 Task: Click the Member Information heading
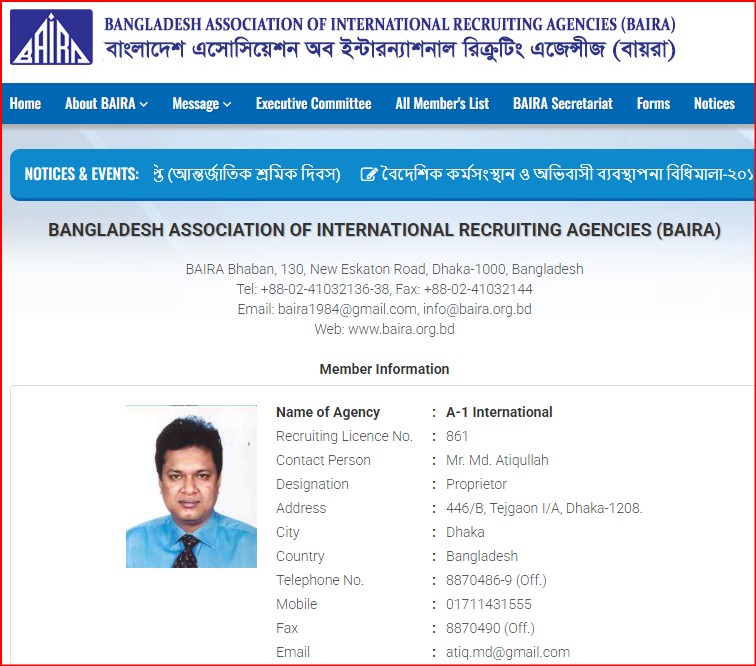coord(384,369)
